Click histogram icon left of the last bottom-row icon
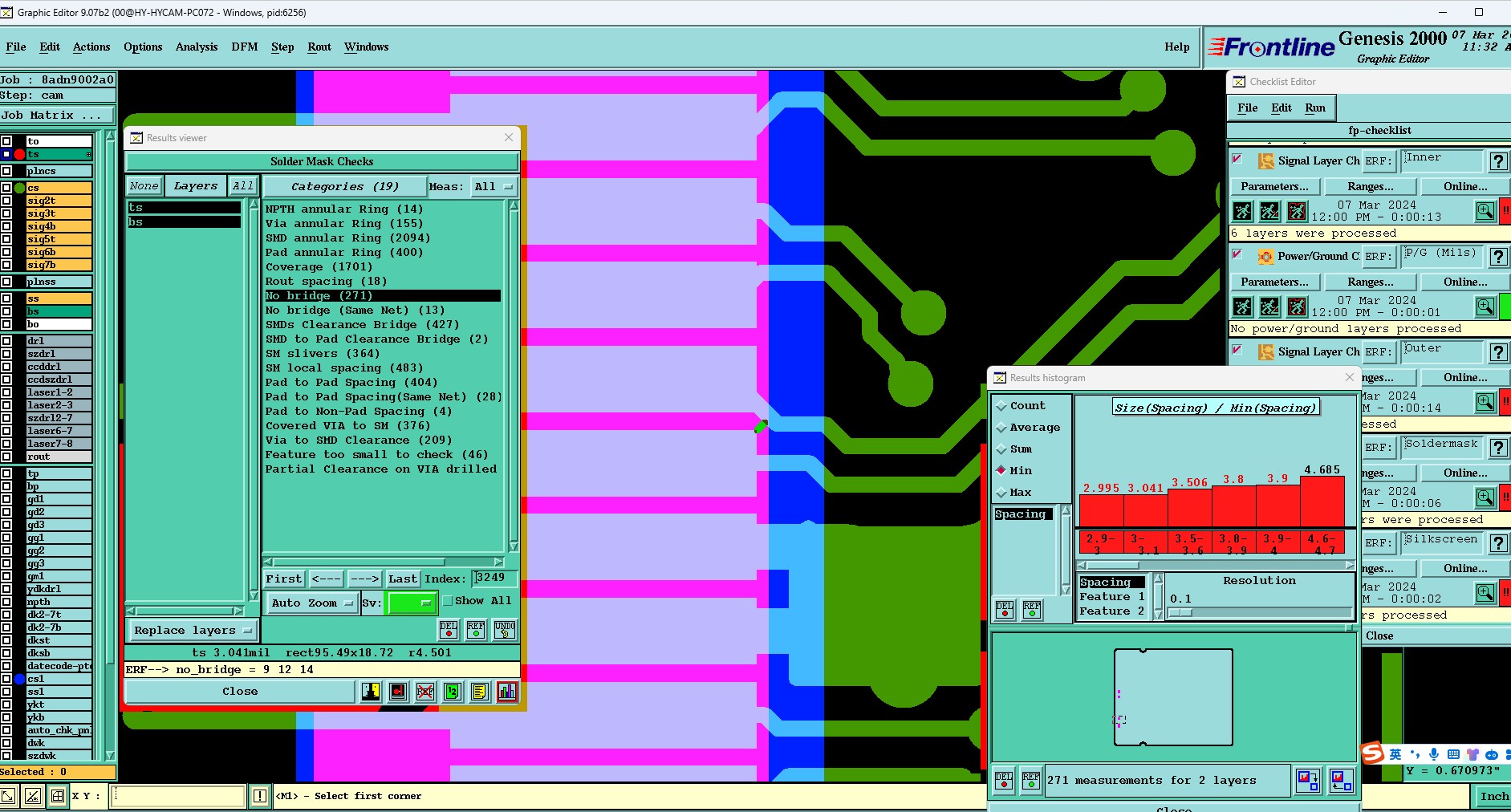Screen dimensions: 1511x812 tap(1308, 780)
